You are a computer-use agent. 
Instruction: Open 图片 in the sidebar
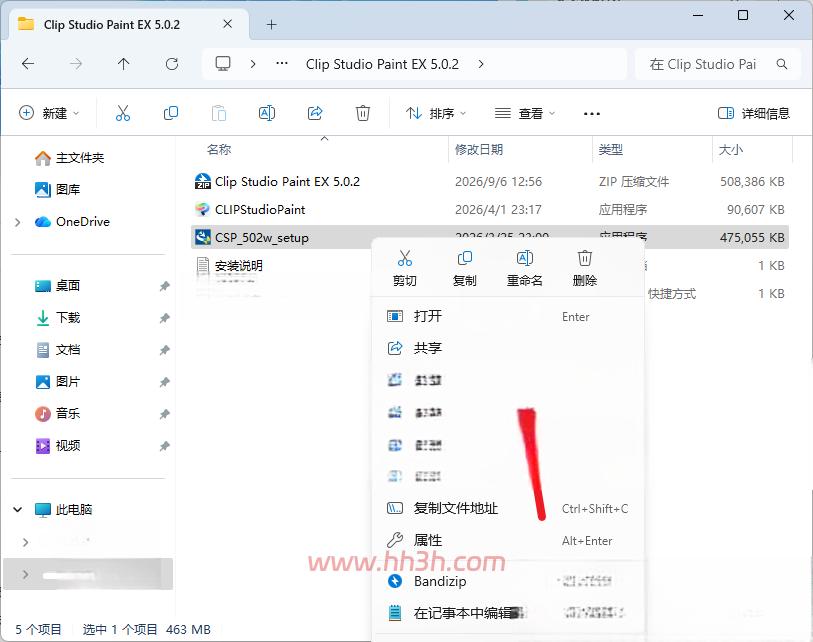point(58,382)
